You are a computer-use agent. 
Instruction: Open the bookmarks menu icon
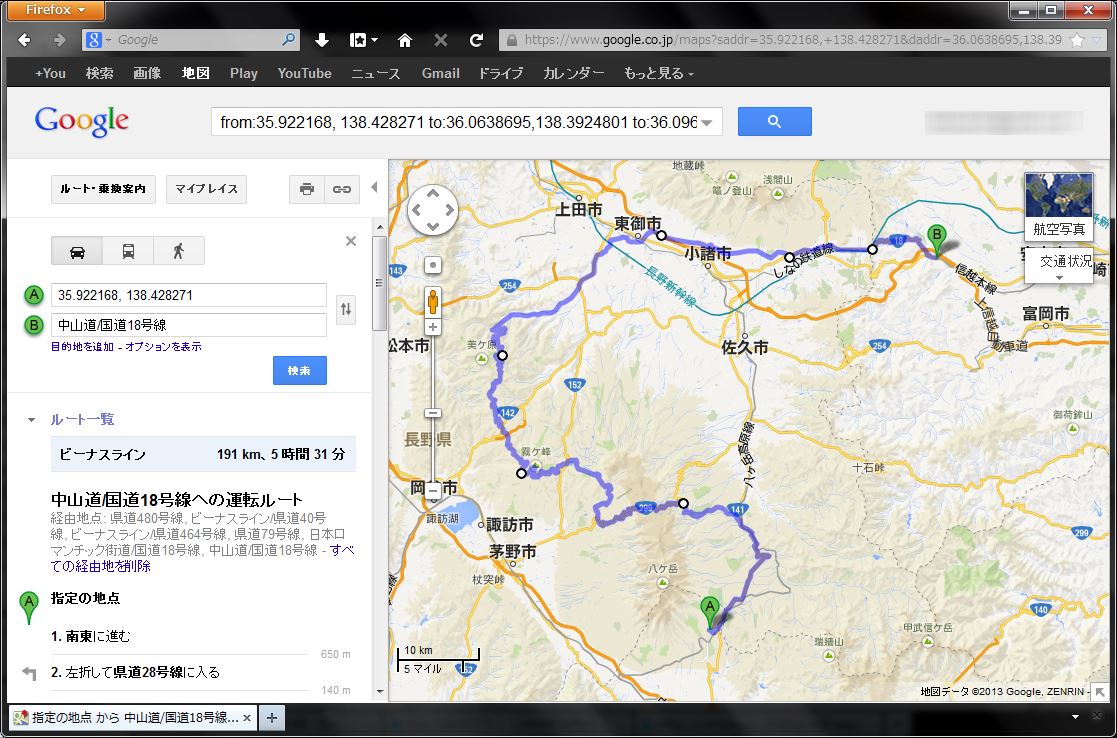363,40
